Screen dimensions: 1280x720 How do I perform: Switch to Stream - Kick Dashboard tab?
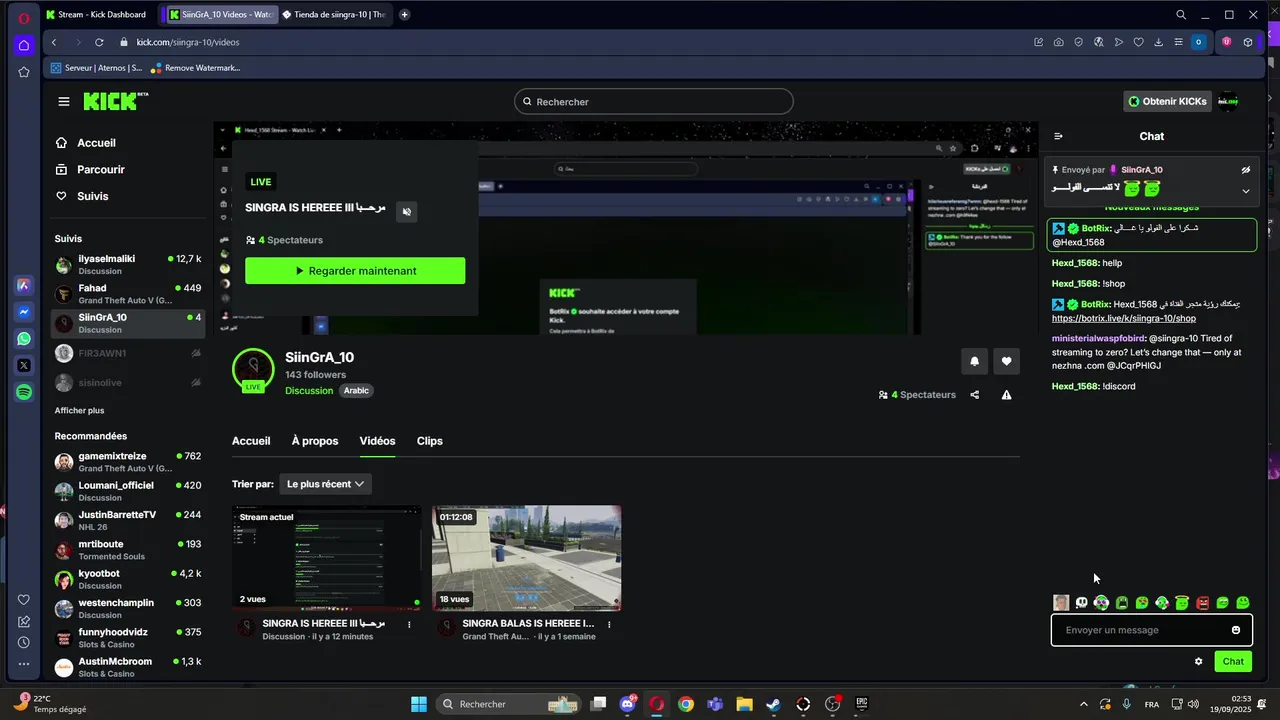pyautogui.click(x=98, y=15)
